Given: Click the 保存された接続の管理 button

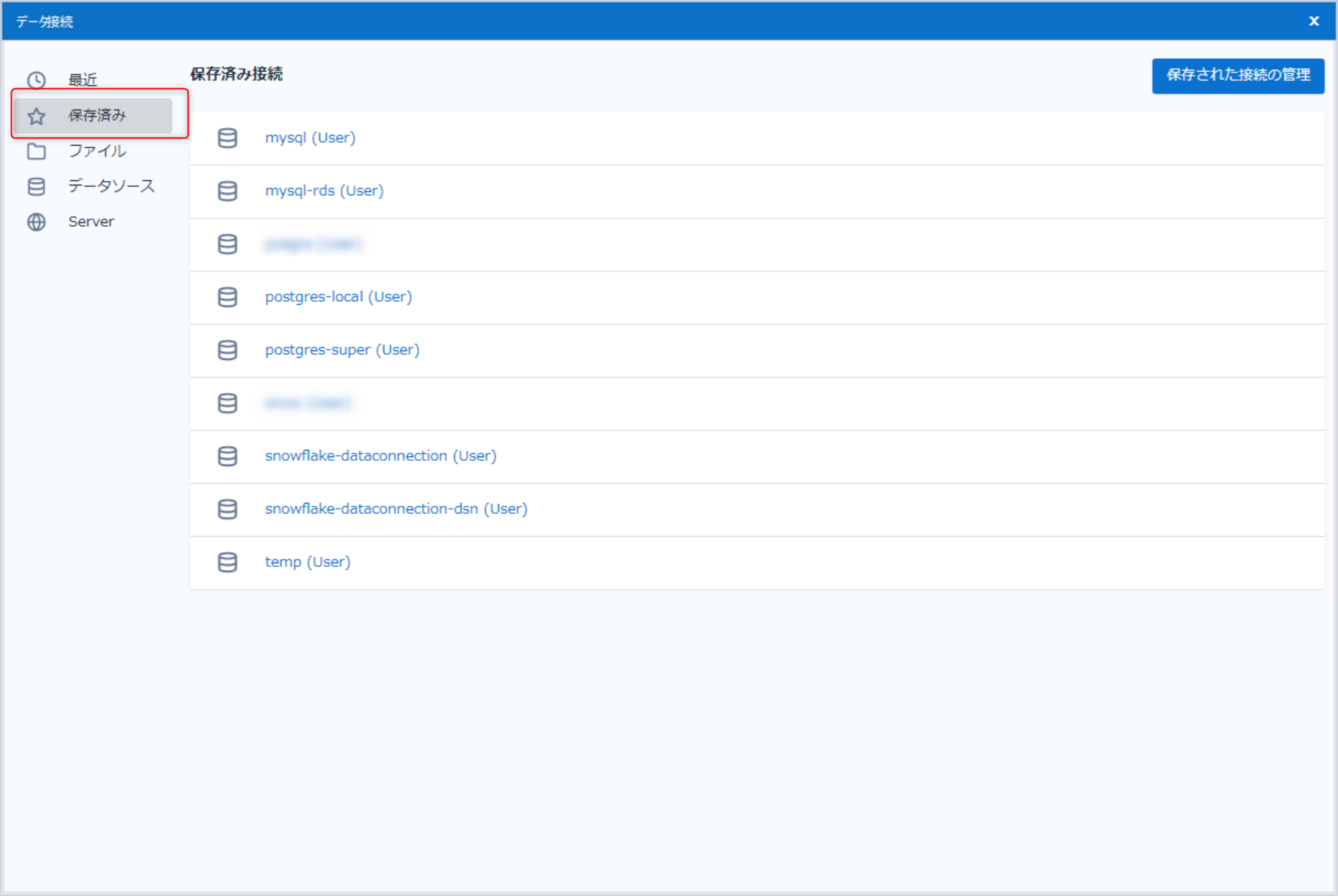Looking at the screenshot, I should pos(1237,76).
